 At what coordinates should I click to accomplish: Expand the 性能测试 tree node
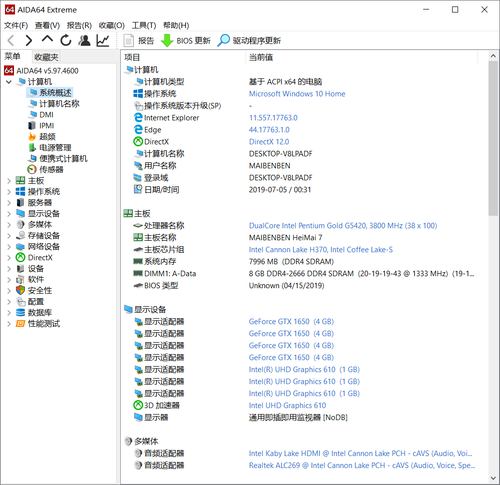9,324
